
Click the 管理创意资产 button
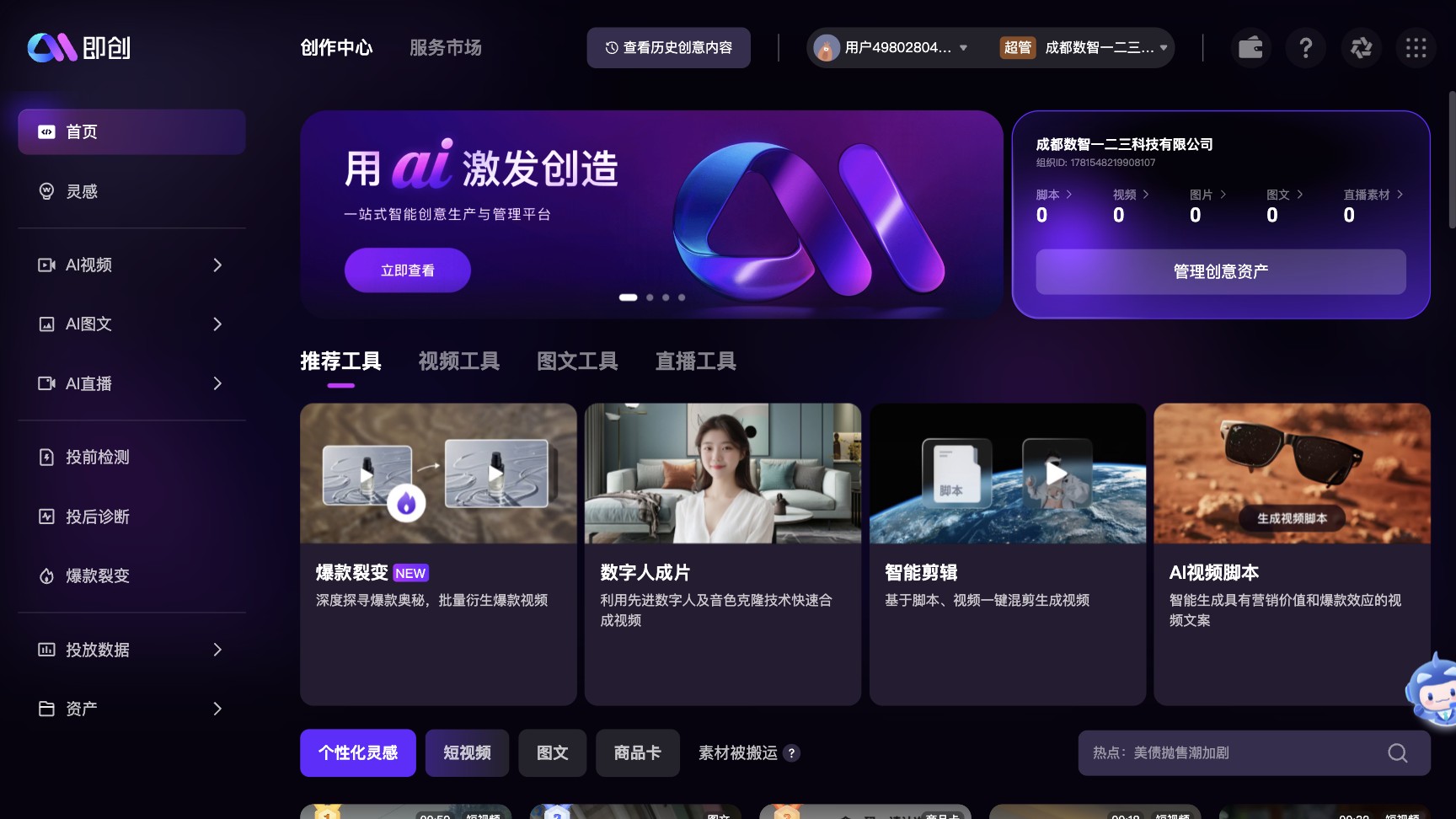(x=1220, y=271)
